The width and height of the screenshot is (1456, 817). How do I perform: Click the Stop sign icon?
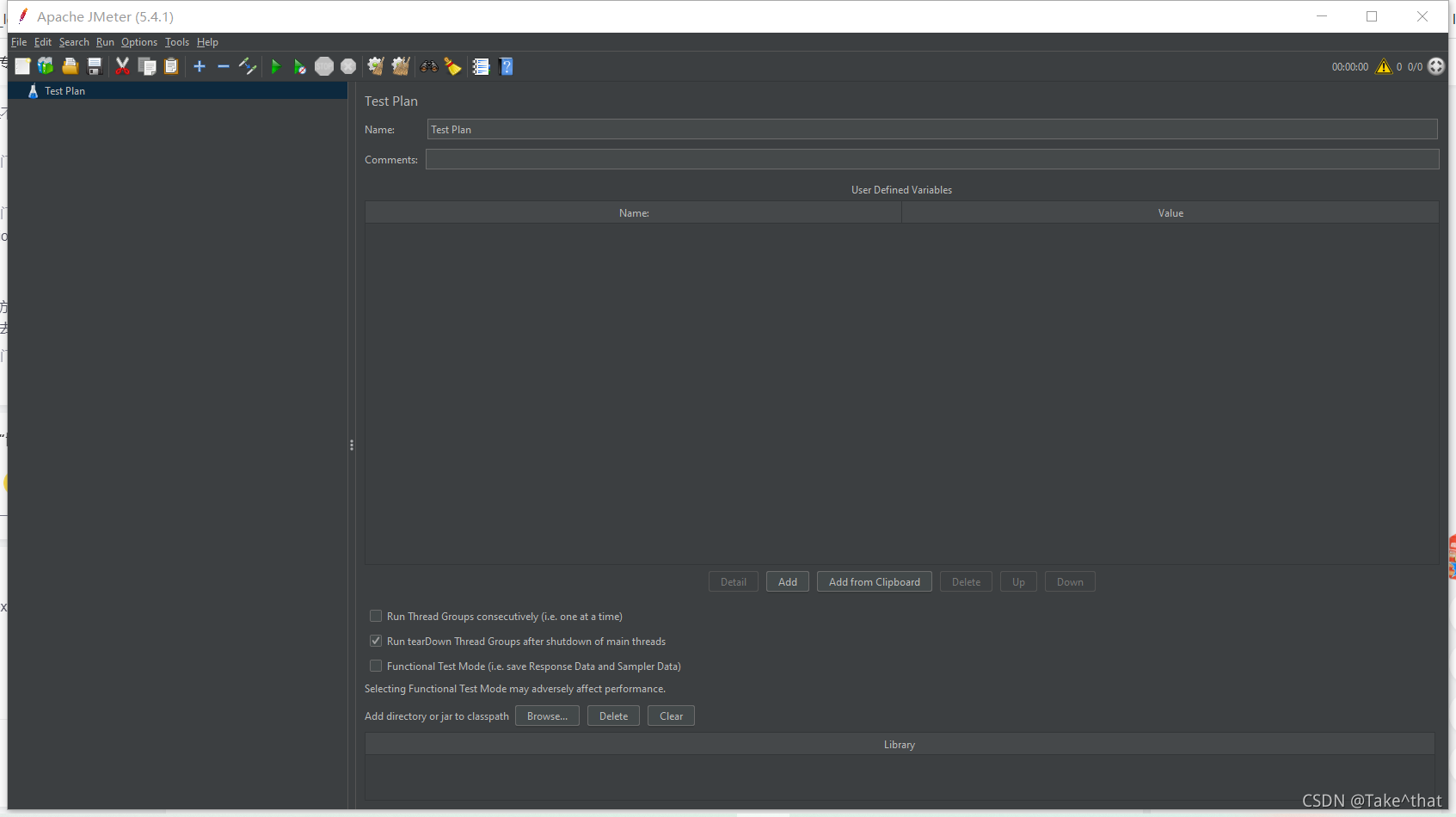pyautogui.click(x=324, y=66)
